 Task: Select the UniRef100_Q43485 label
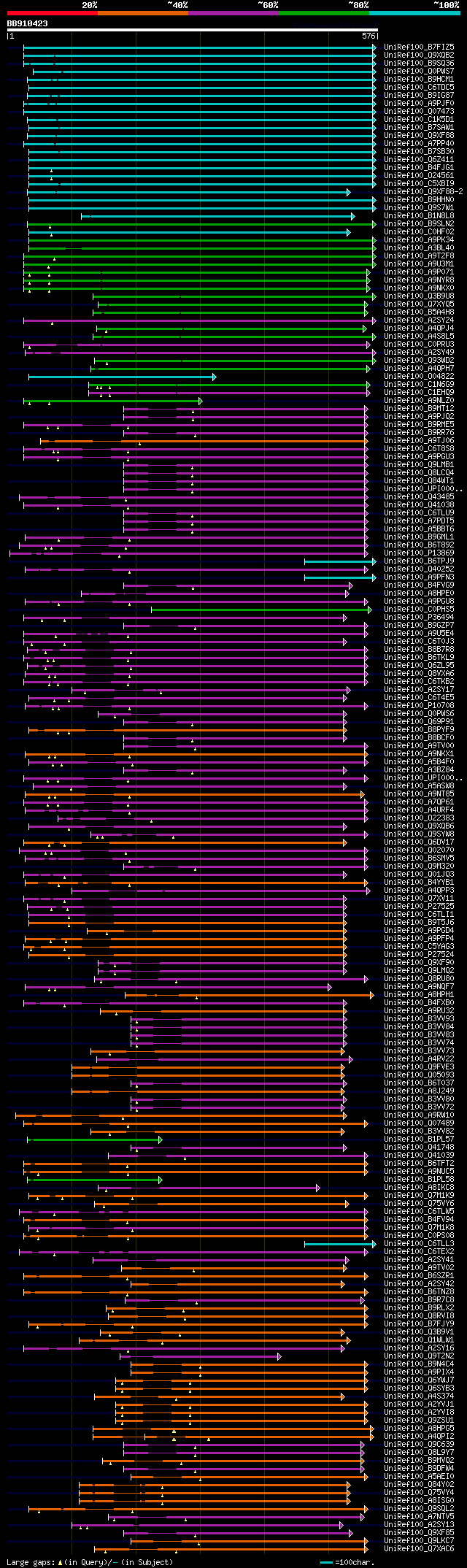point(419,496)
